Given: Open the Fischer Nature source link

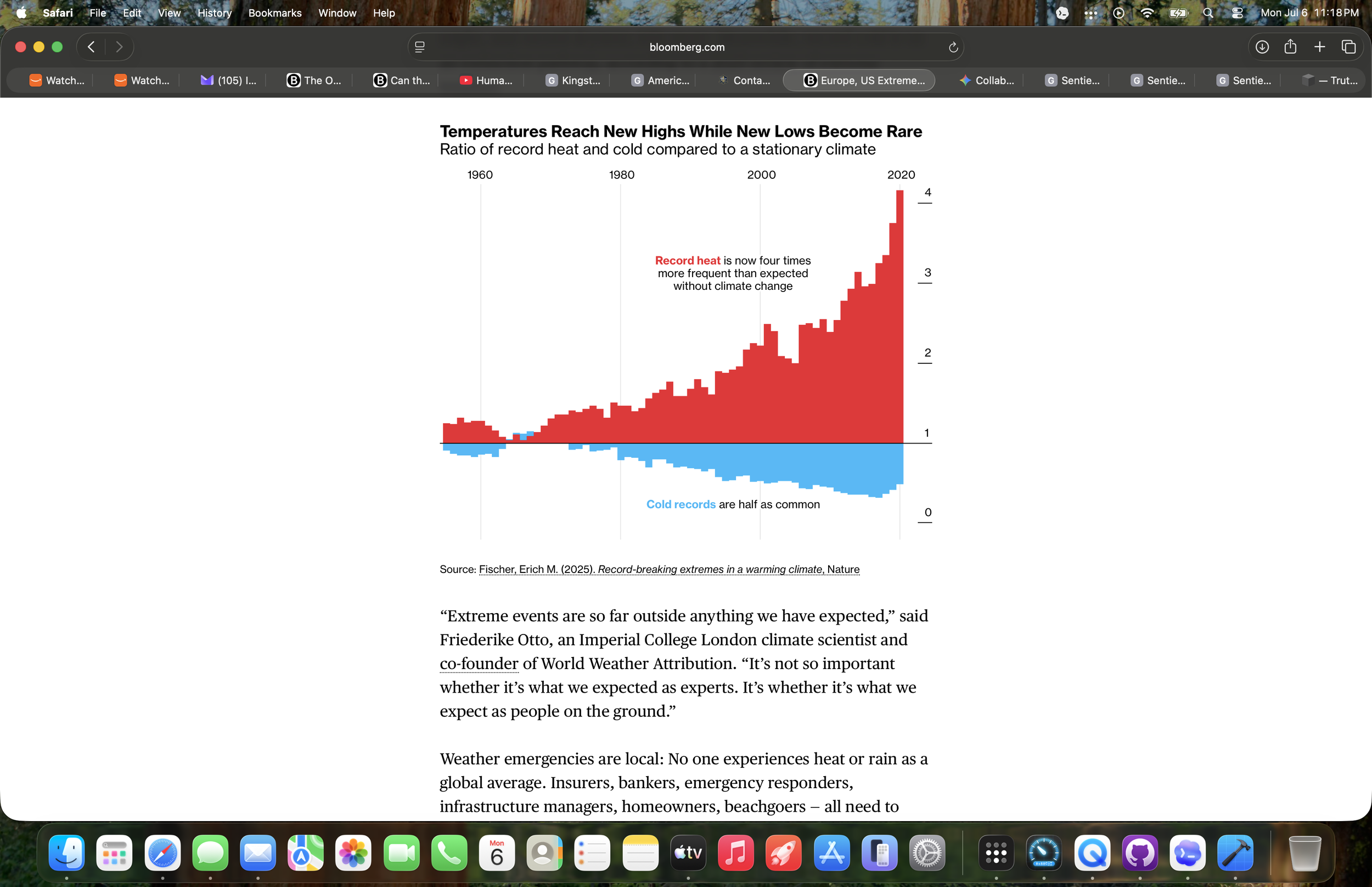Looking at the screenshot, I should [x=669, y=569].
